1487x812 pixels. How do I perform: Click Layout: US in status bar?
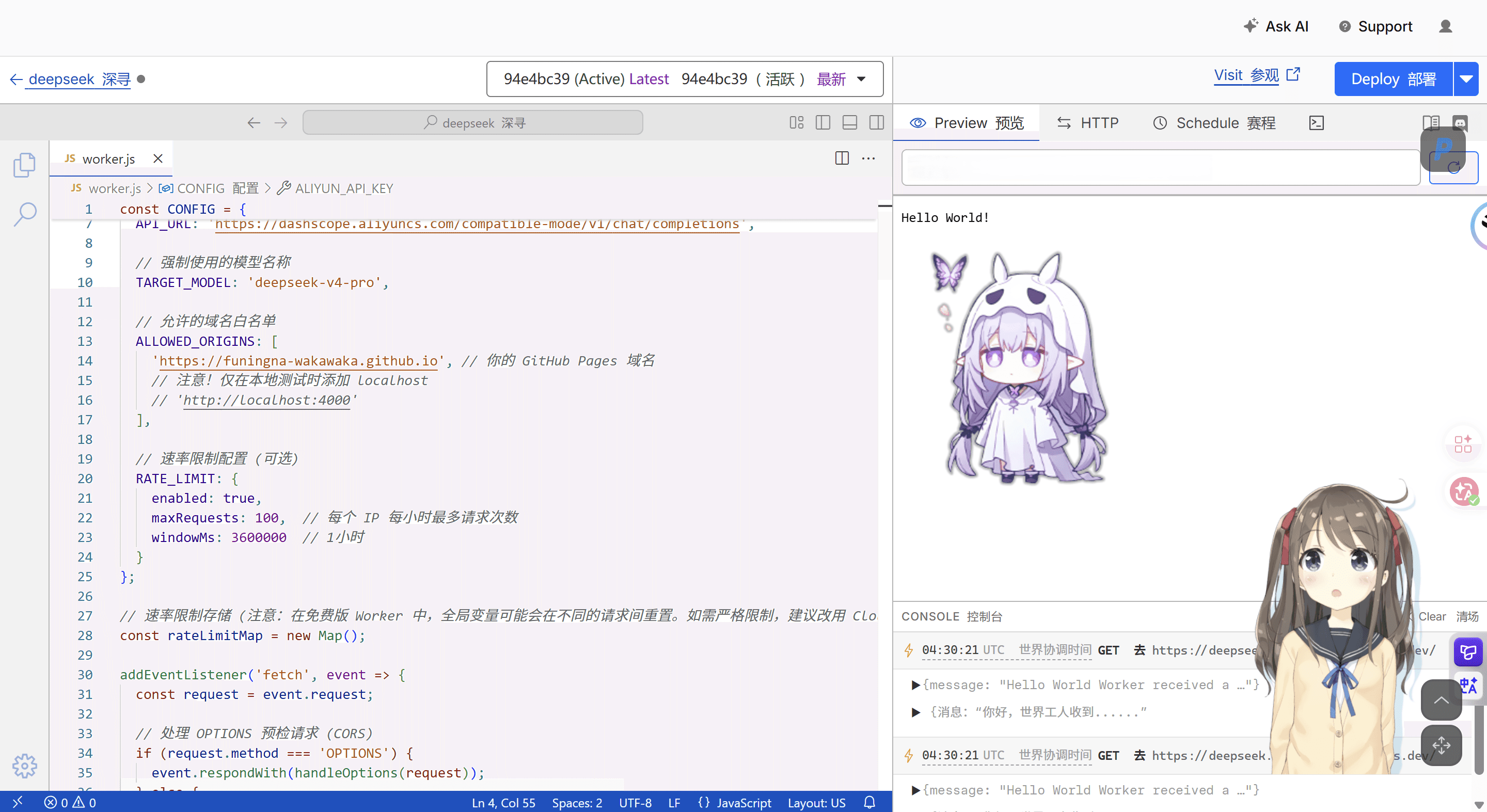click(816, 803)
